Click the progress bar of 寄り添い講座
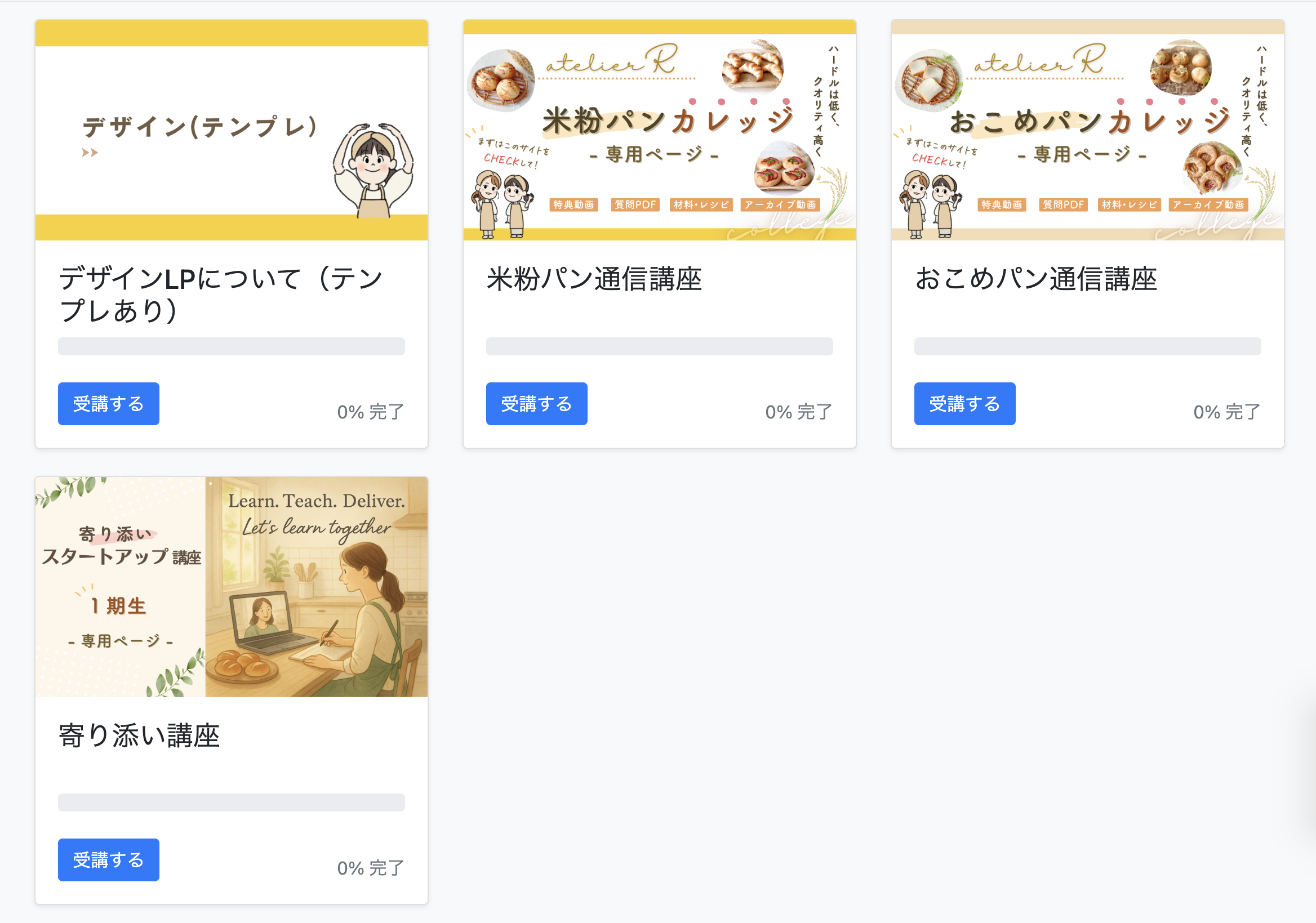The height and width of the screenshot is (923, 1316). [x=232, y=802]
